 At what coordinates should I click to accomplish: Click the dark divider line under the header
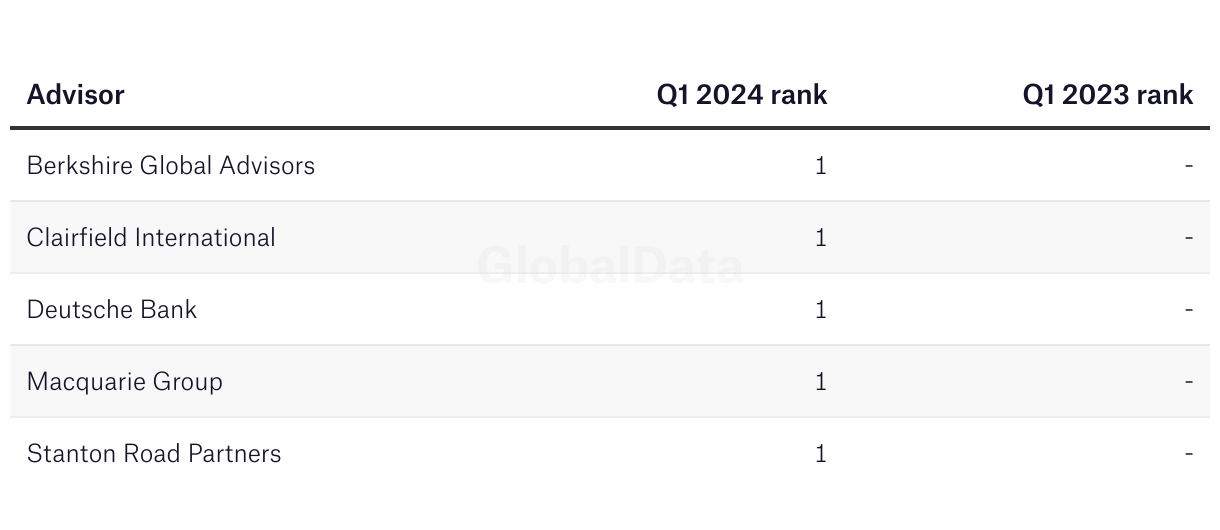[x=610, y=128]
